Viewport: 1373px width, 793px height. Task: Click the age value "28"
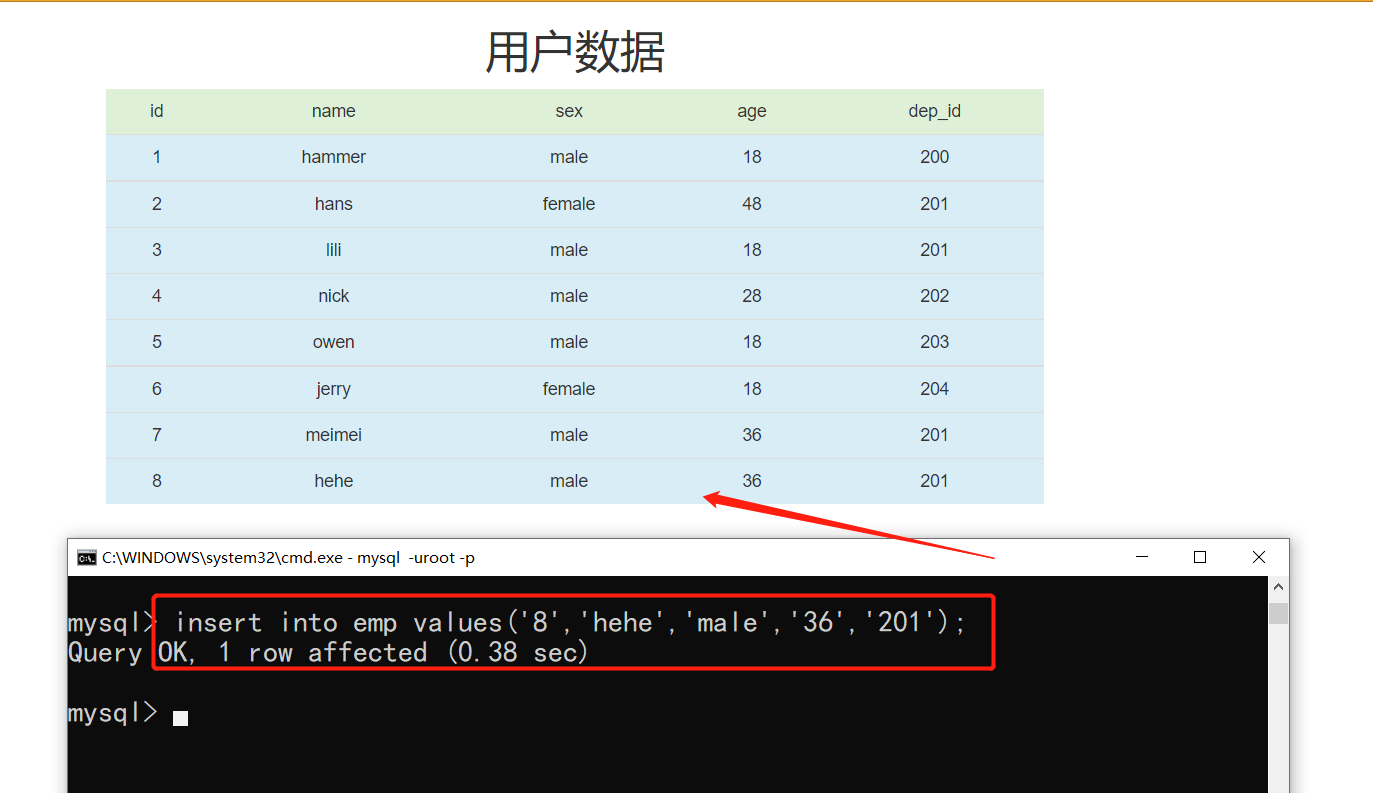pyautogui.click(x=752, y=296)
